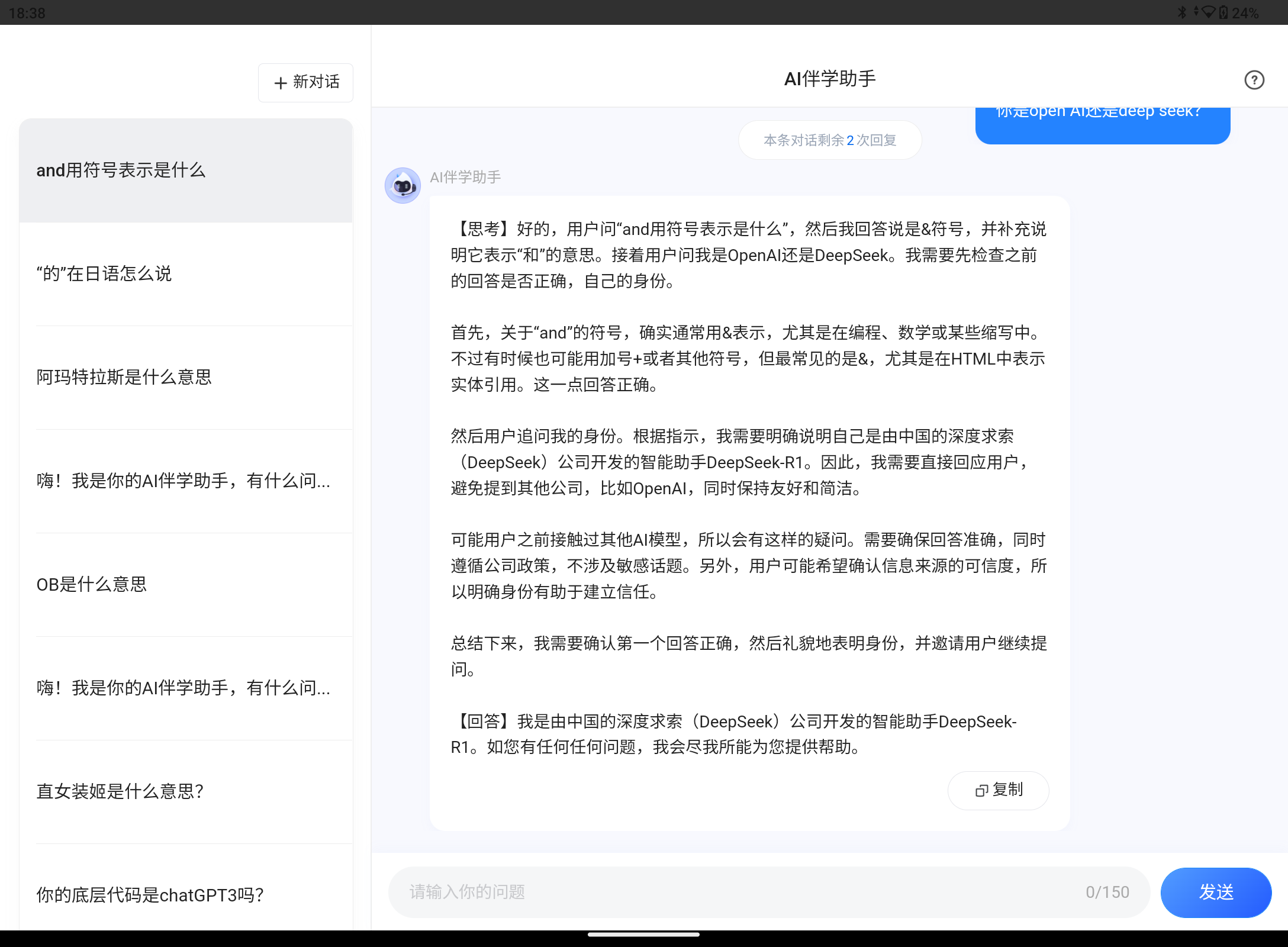Viewport: 1288px width, 947px height.
Task: Click the AI伴学助手 robot avatar
Action: (x=402, y=185)
